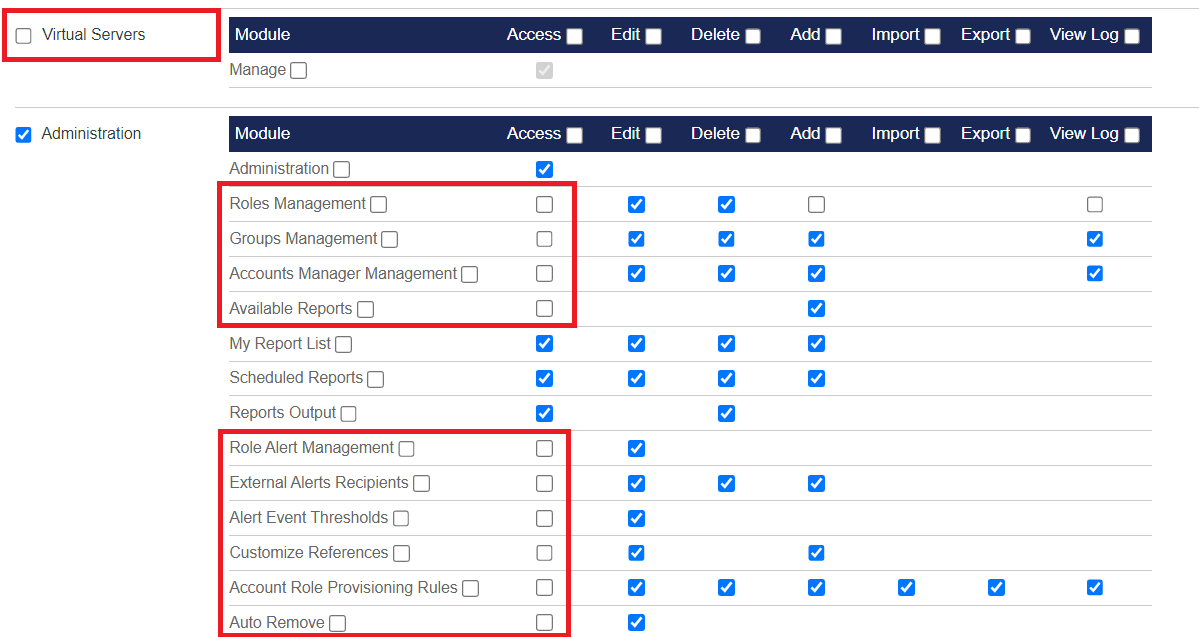Disable Edit for Auto Remove
Viewport: 1199px width, 637px height.
636,622
